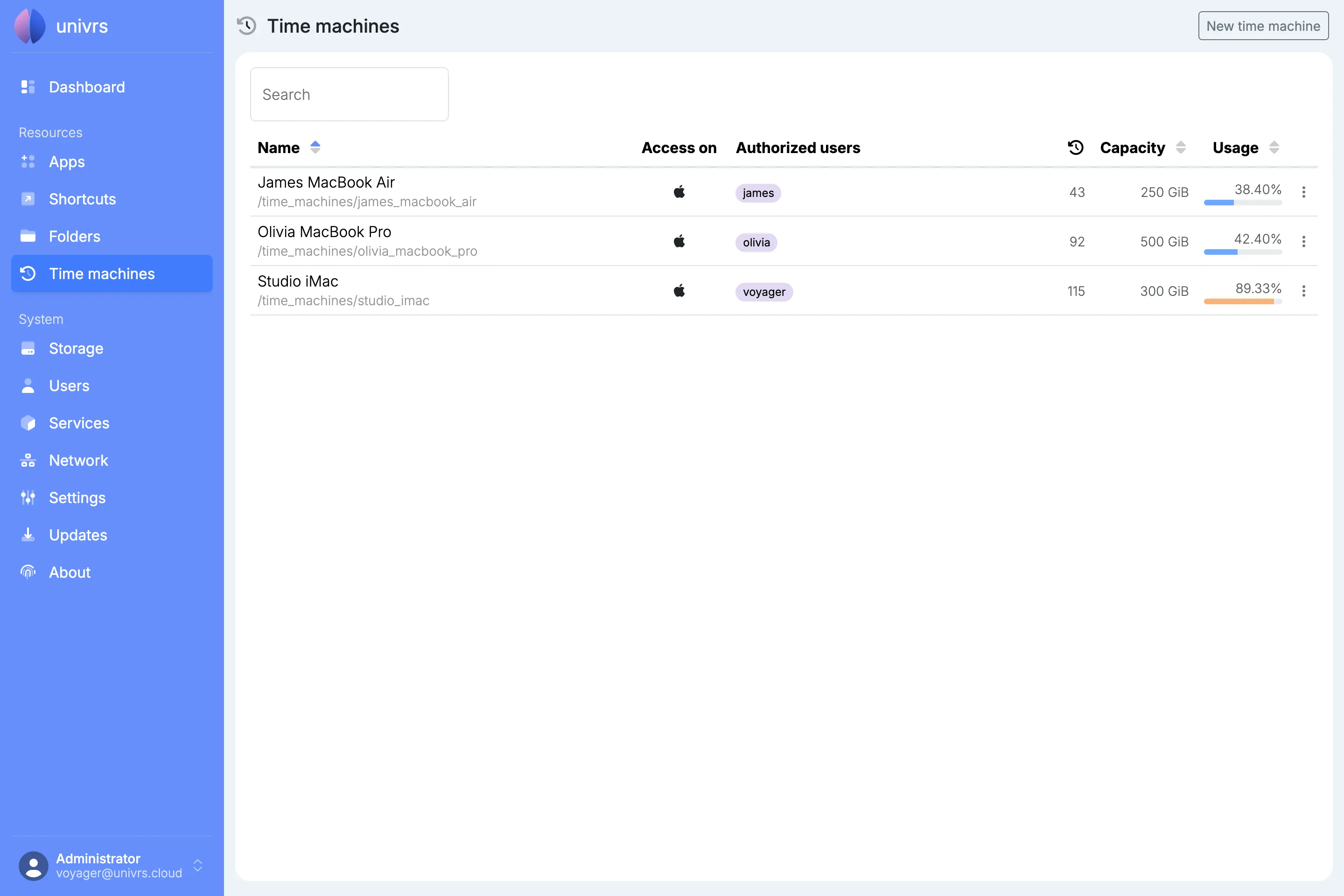
Task: Open actions menu for Studio iMac
Action: (1303, 291)
